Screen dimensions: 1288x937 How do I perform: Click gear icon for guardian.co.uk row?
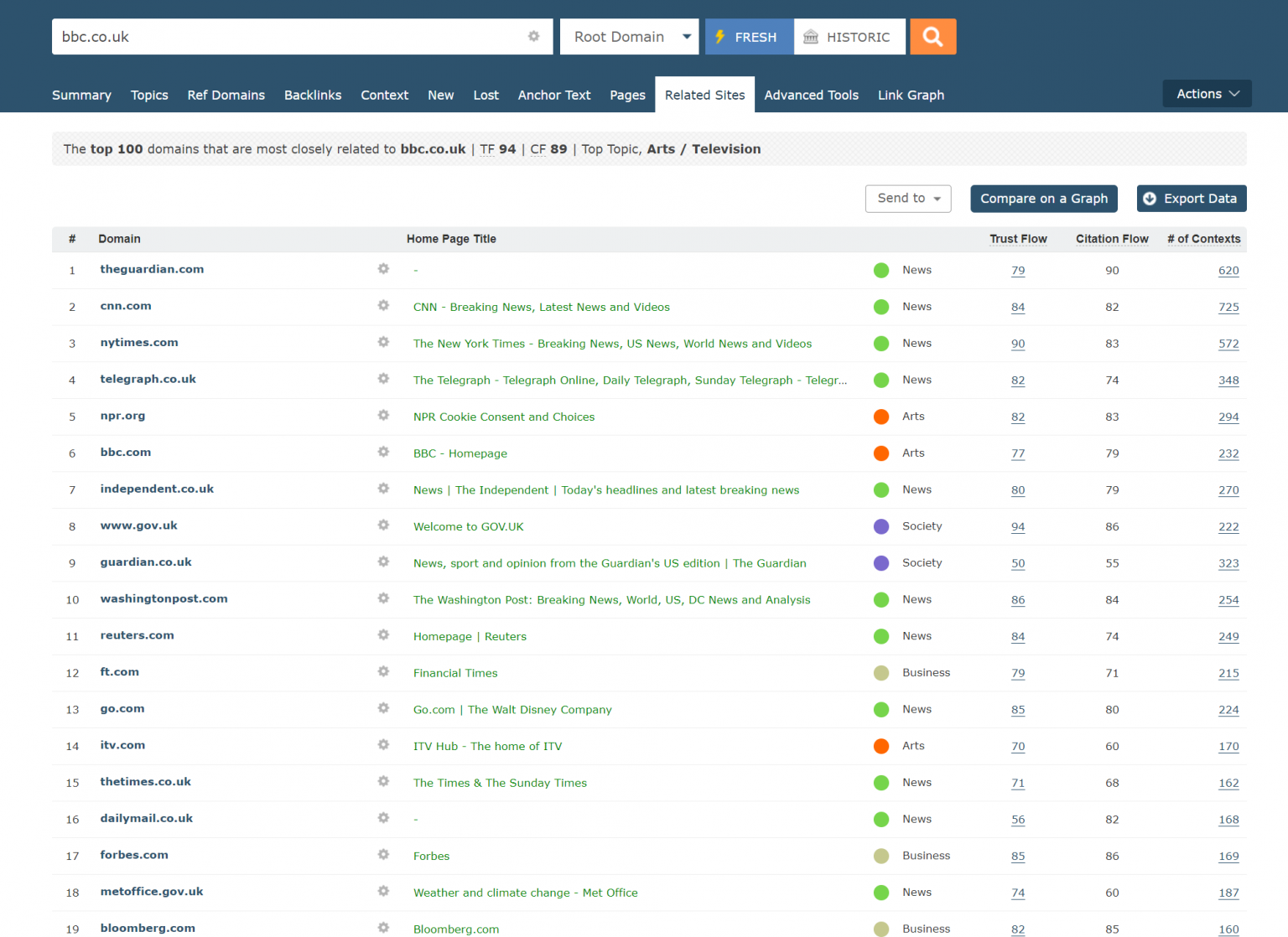pyautogui.click(x=383, y=562)
